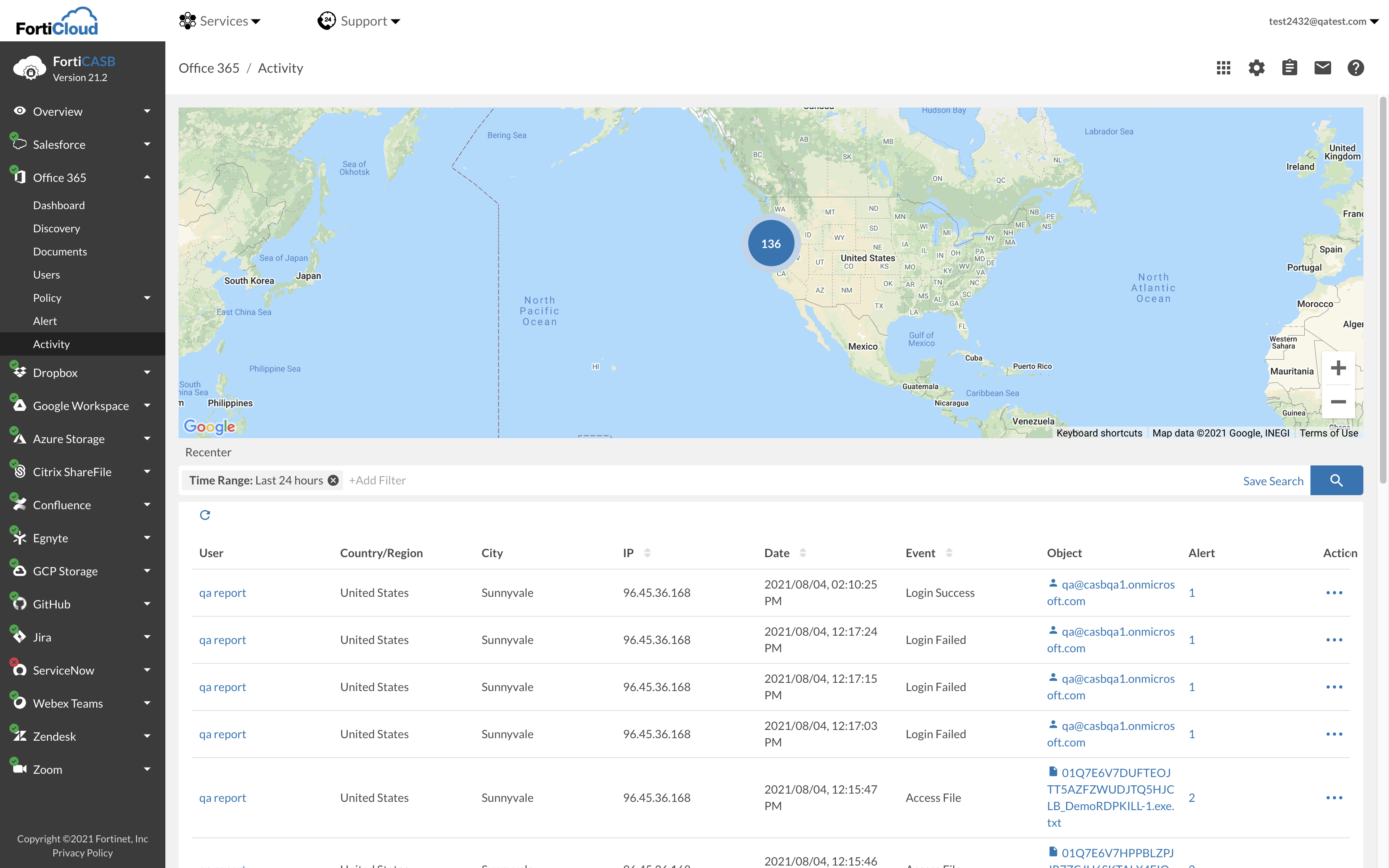
Task: Remove the Time Range filter
Action: coord(333,480)
